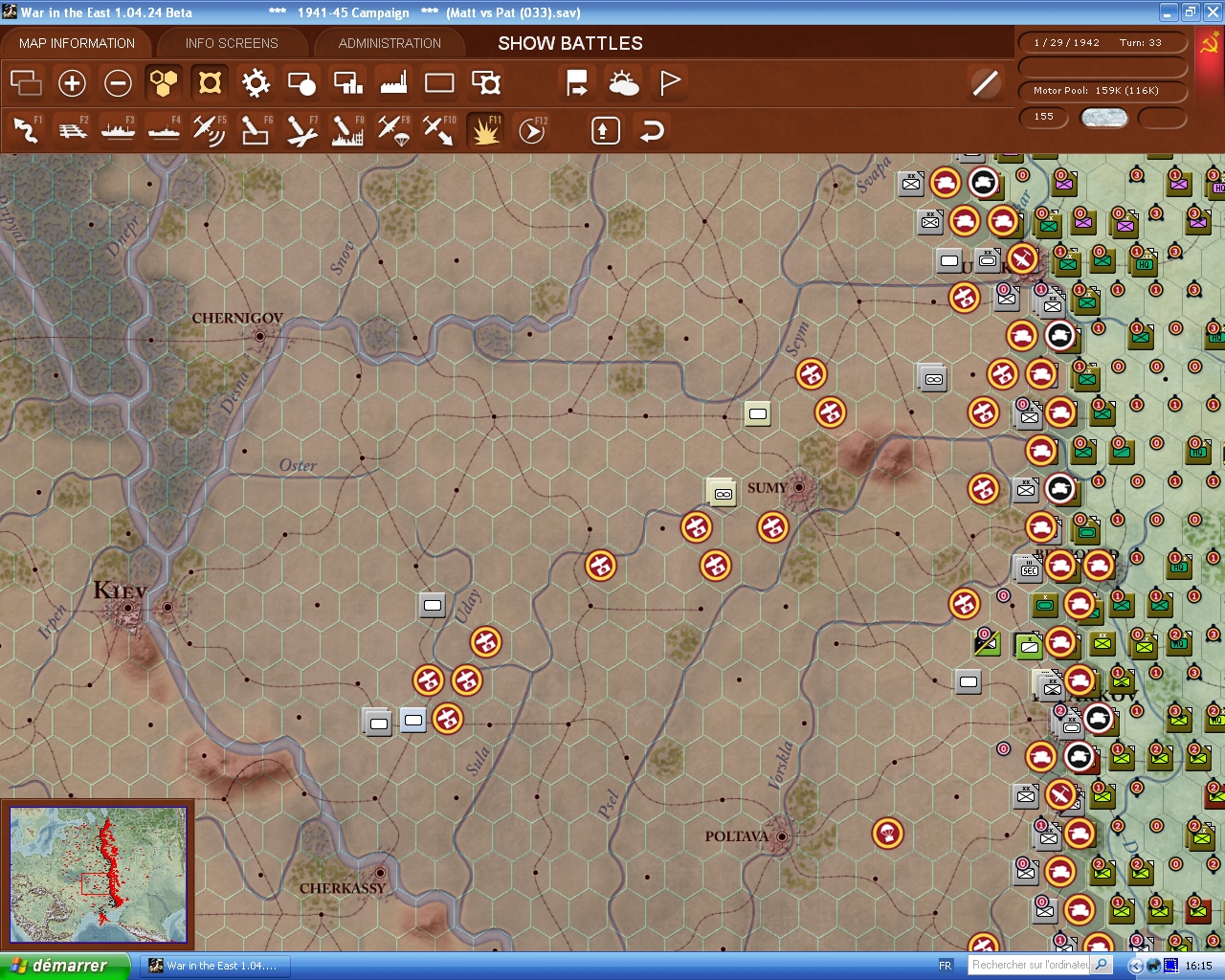This screenshot has width=1225, height=980.
Task: Click the paratroop battle marker east of Poltava
Action: coord(888,834)
